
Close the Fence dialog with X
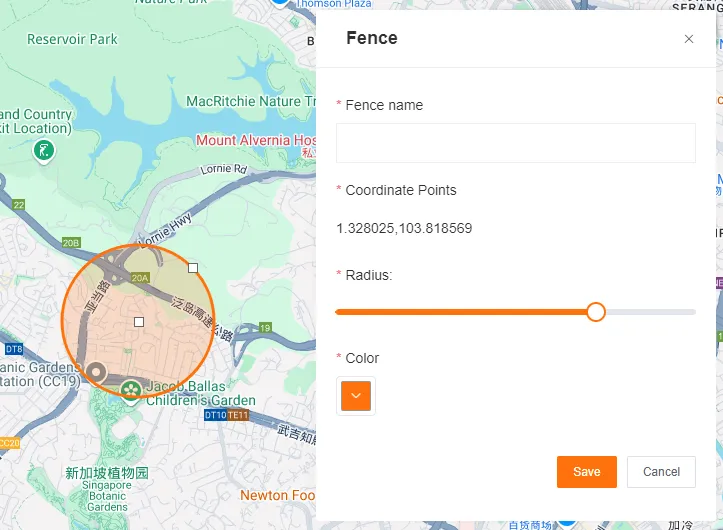[688, 39]
